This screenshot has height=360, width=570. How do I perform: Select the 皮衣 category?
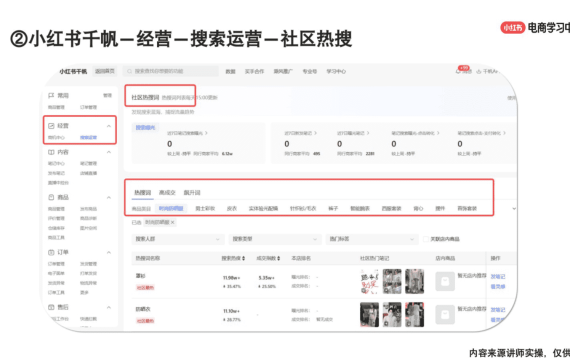point(232,208)
